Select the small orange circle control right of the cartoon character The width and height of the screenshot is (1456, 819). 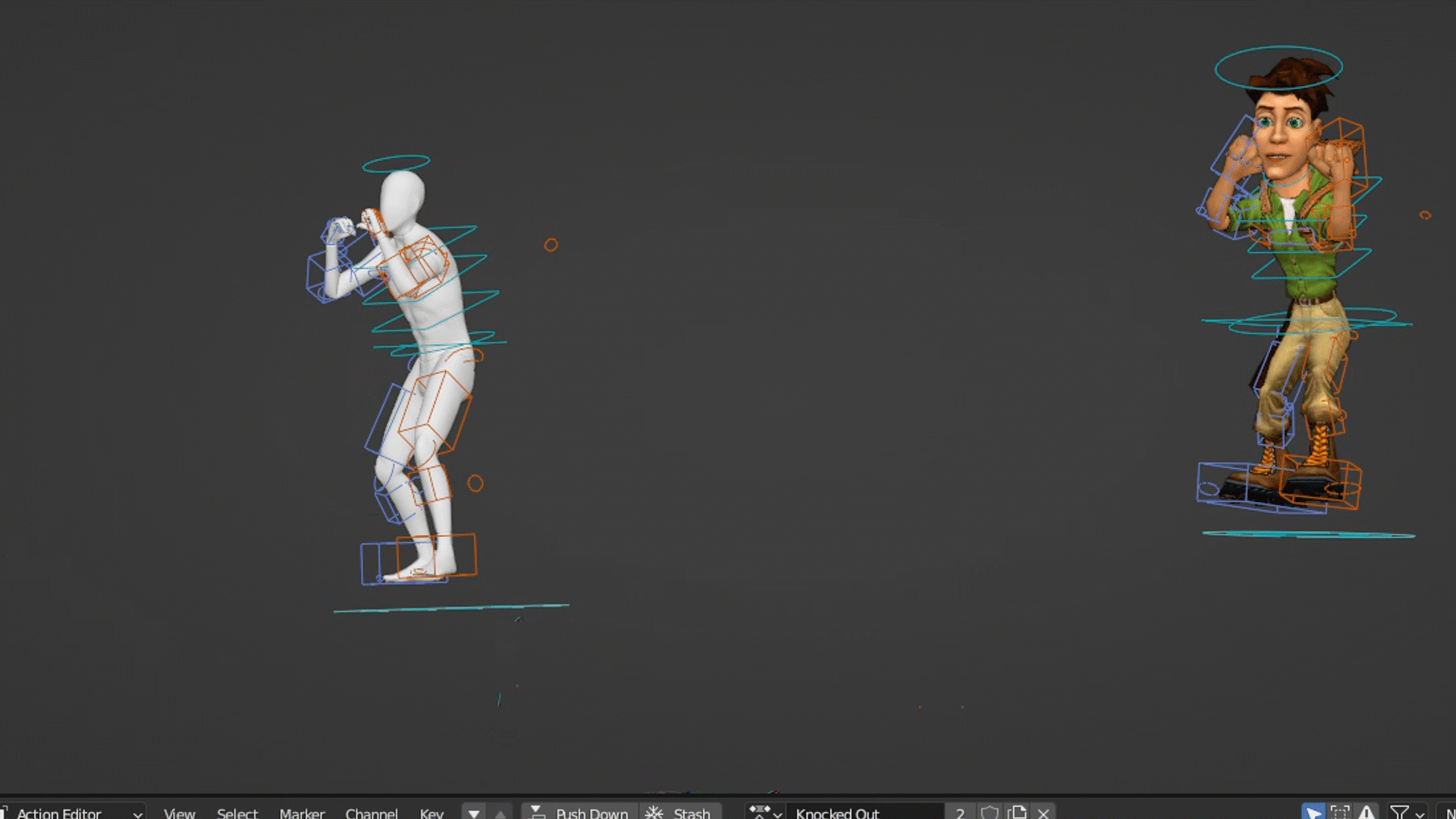point(1426,215)
